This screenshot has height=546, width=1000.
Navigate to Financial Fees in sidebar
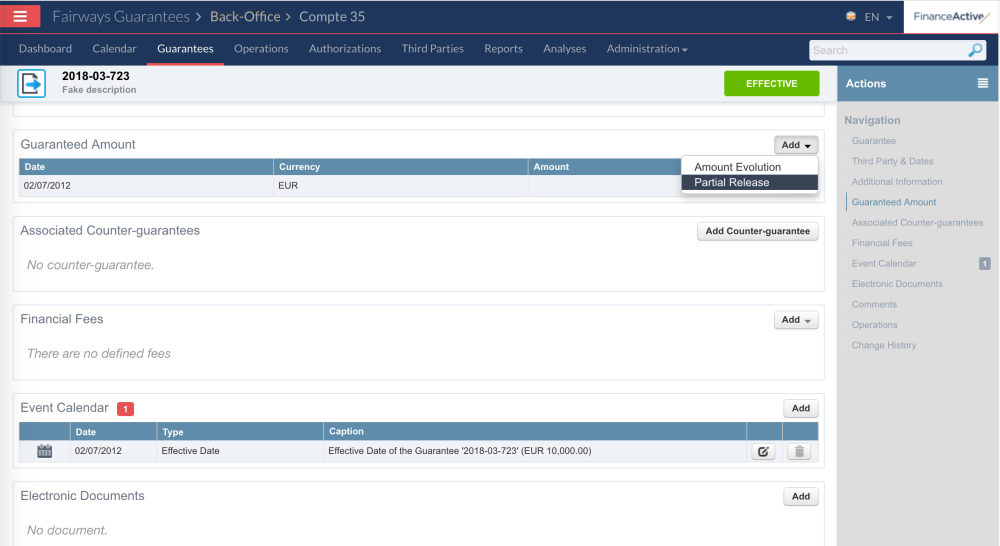click(882, 243)
